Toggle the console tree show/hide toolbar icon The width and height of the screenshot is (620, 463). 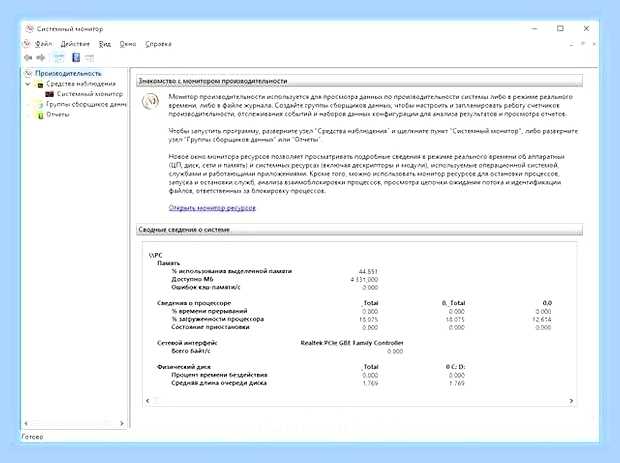59,58
